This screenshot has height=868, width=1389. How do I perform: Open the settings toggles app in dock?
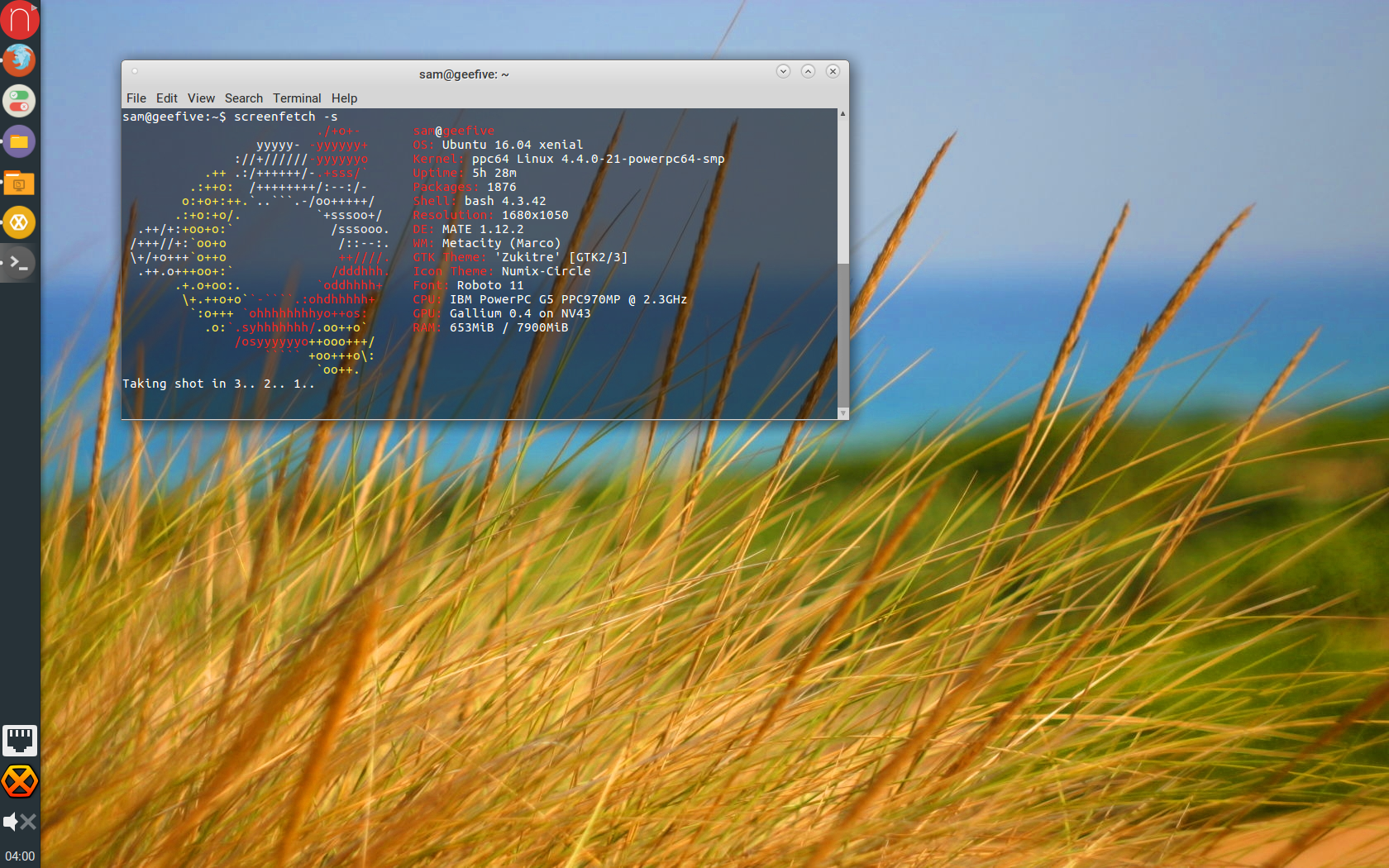pyautogui.click(x=20, y=101)
